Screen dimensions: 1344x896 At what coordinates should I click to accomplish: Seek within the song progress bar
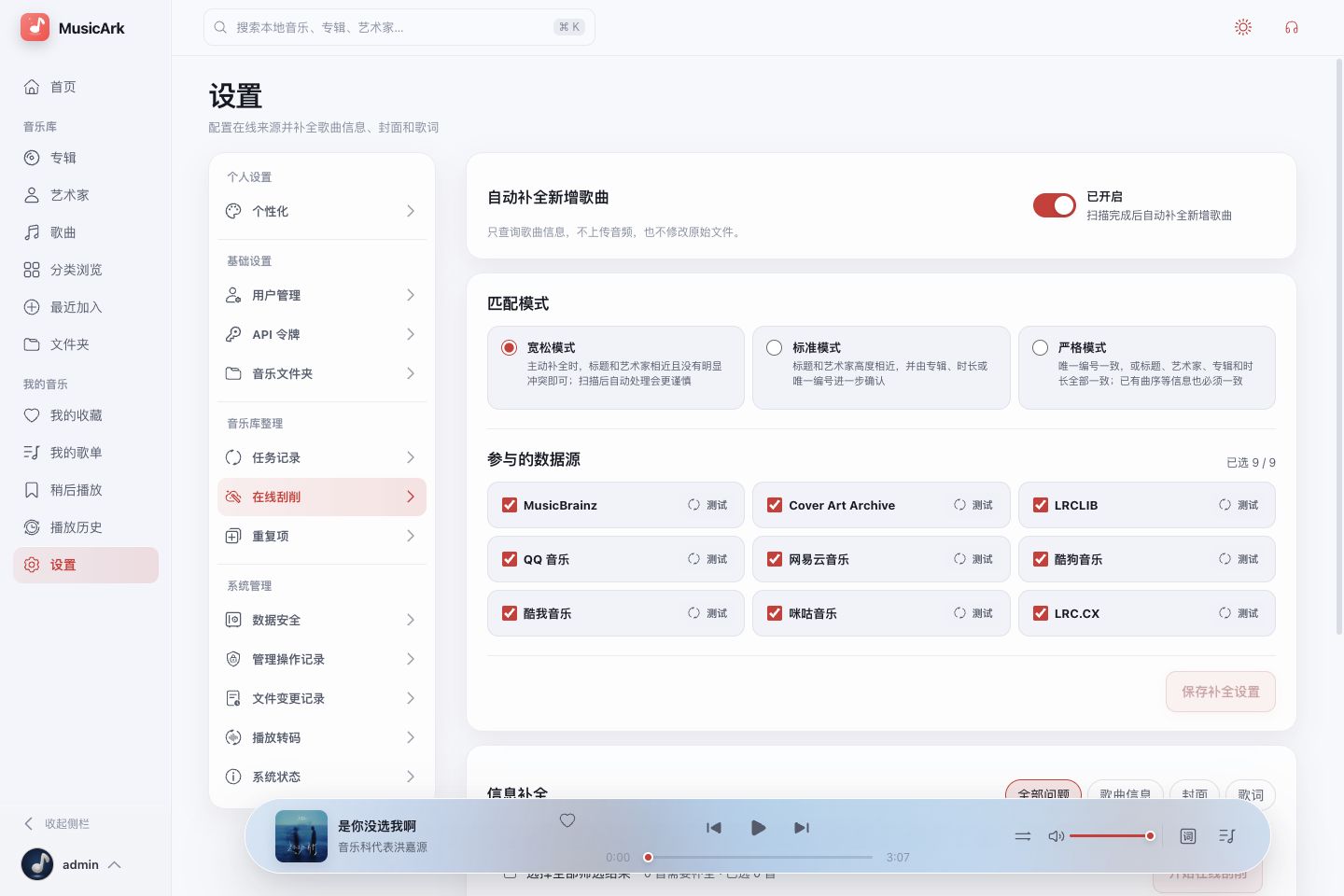[x=758, y=857]
